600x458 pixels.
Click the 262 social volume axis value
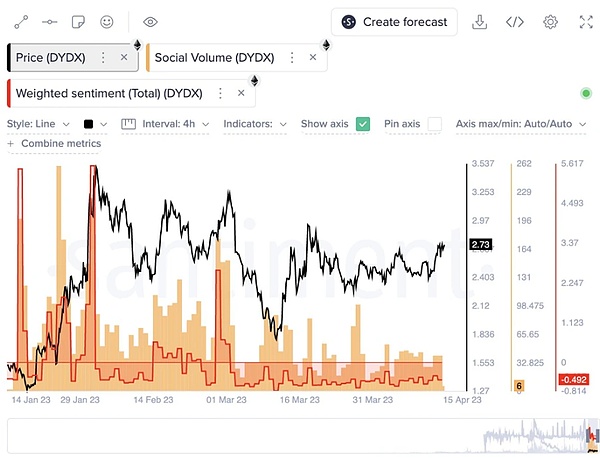click(524, 164)
